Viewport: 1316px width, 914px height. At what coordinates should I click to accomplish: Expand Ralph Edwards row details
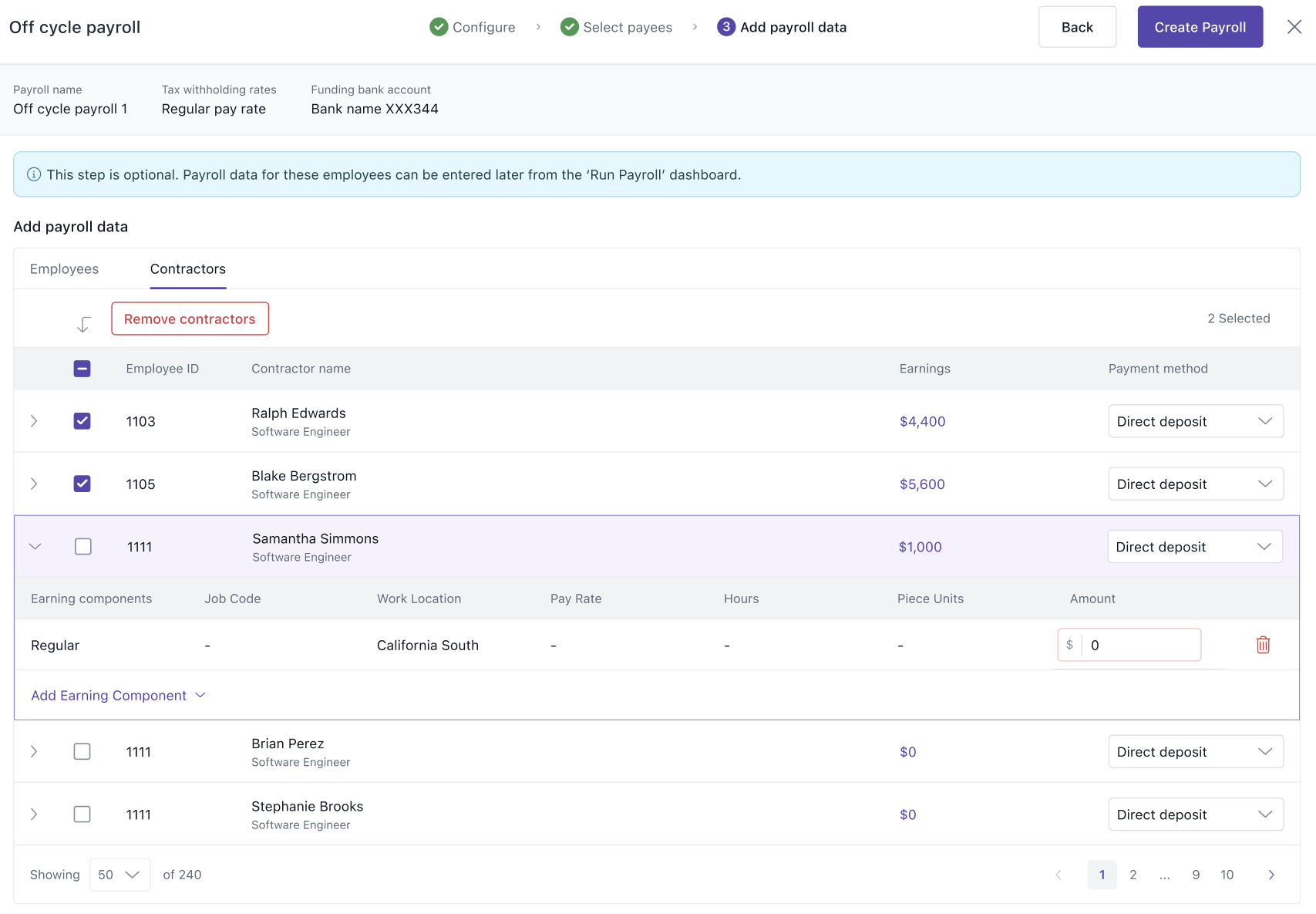pyautogui.click(x=34, y=421)
